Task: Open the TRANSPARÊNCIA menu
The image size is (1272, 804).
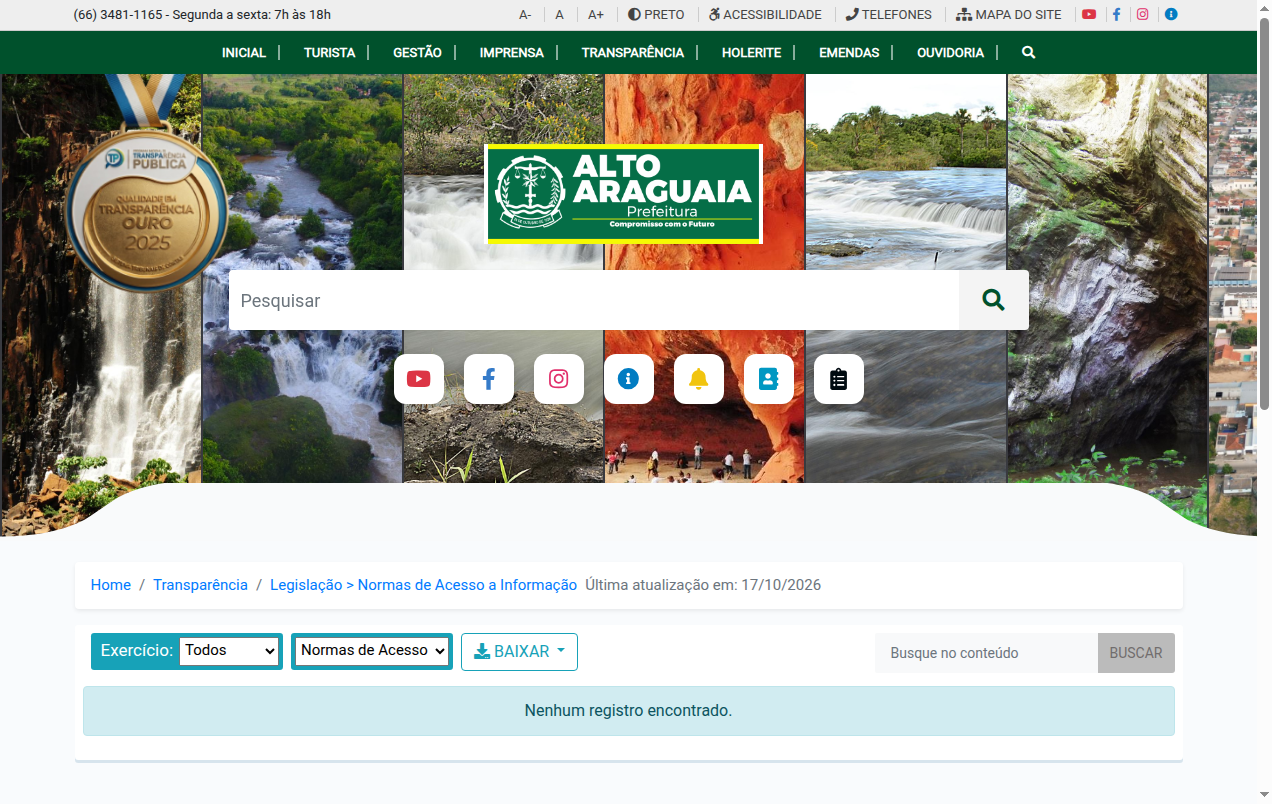Action: coord(633,52)
